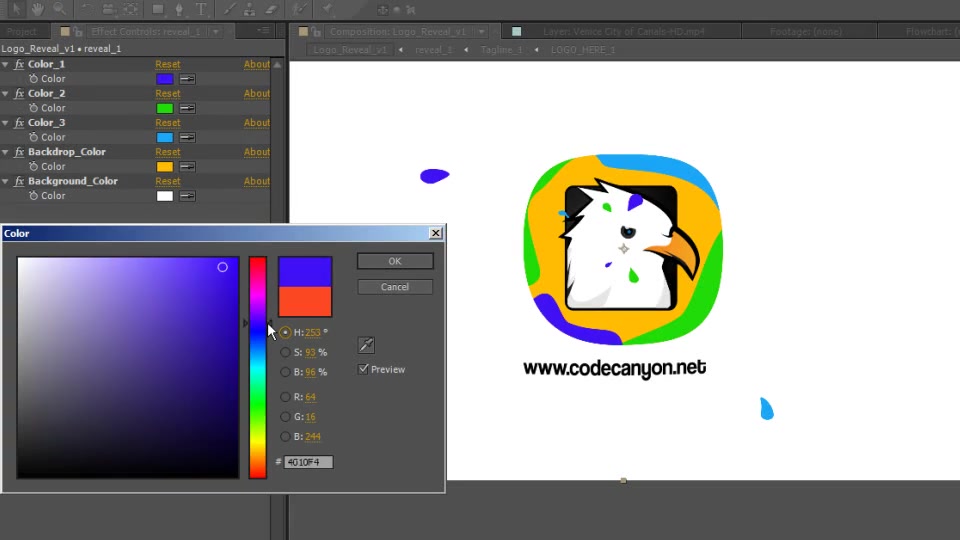Open About for Color_2

[257, 94]
